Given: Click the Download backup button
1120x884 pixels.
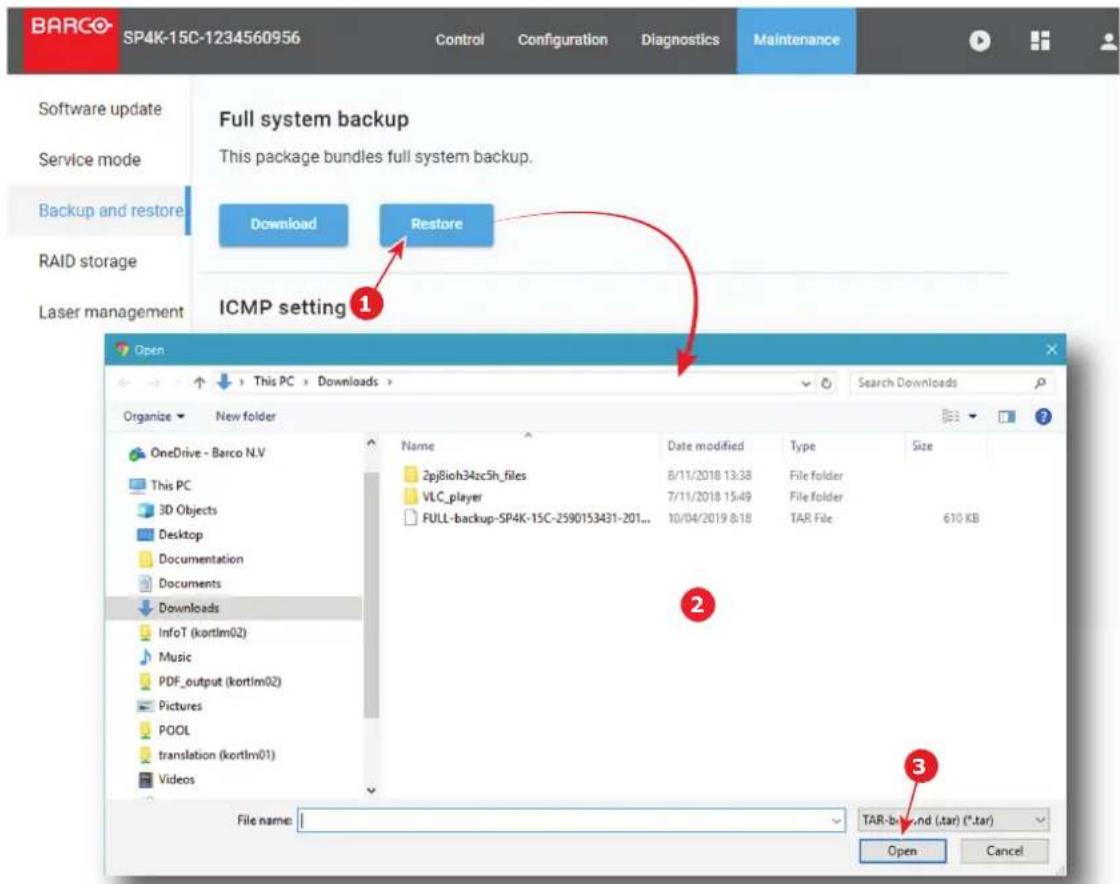Looking at the screenshot, I should point(284,225).
